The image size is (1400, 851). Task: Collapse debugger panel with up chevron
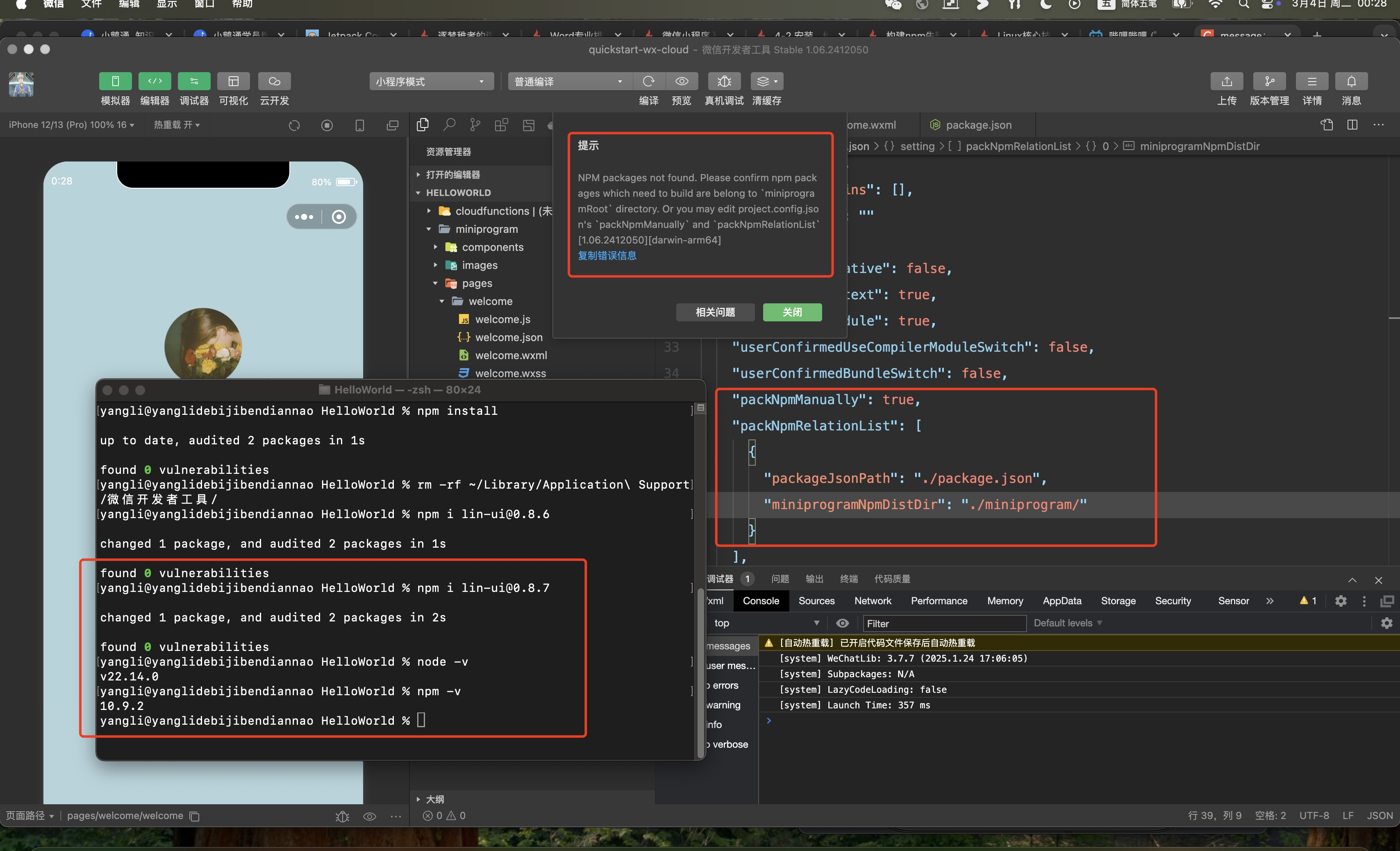(1352, 580)
